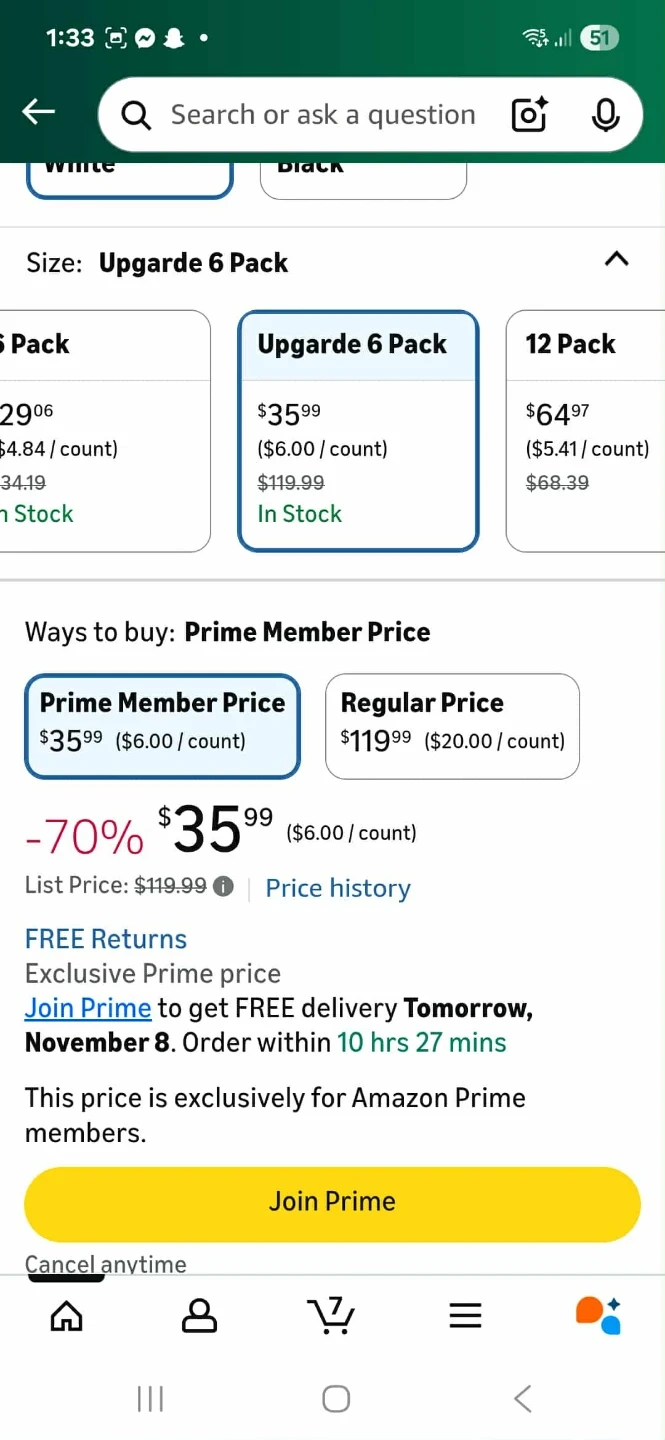This screenshot has width=665, height=1440.
Task: Tap the List Price info icon
Action: [x=223, y=886]
